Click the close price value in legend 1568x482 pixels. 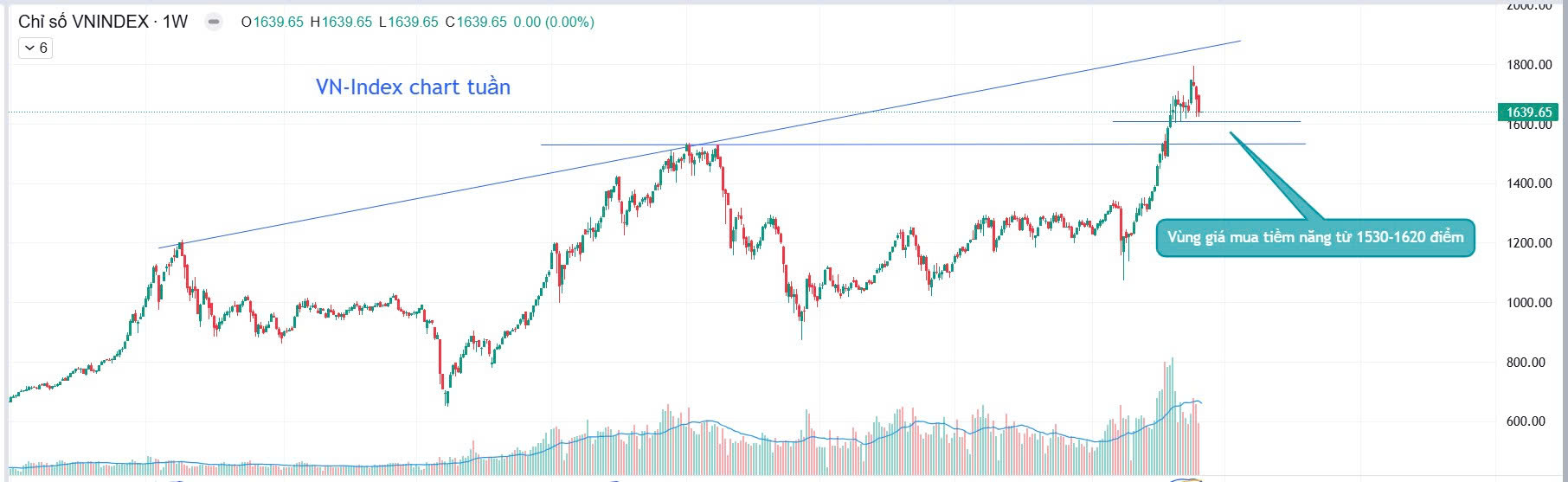pos(481,22)
